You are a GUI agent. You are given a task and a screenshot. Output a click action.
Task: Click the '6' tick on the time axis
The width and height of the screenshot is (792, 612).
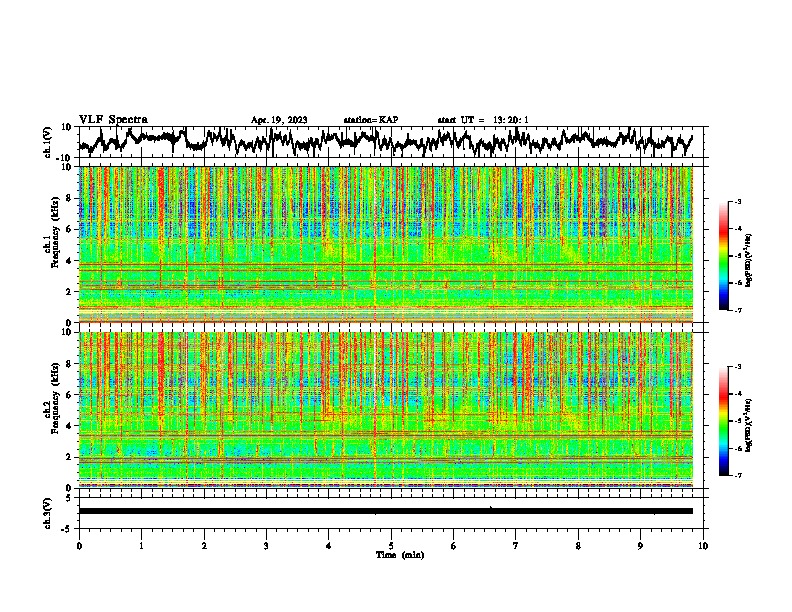coord(454,546)
